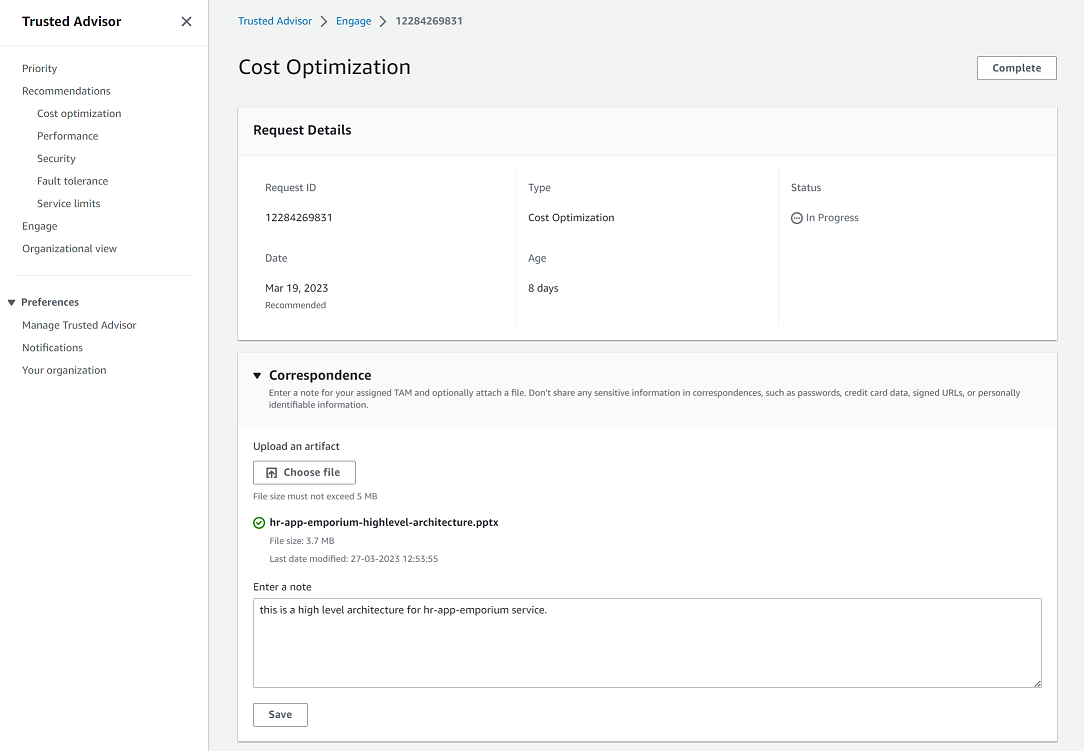Open Notifications preferences
The width and height of the screenshot is (1084, 751).
coord(53,347)
